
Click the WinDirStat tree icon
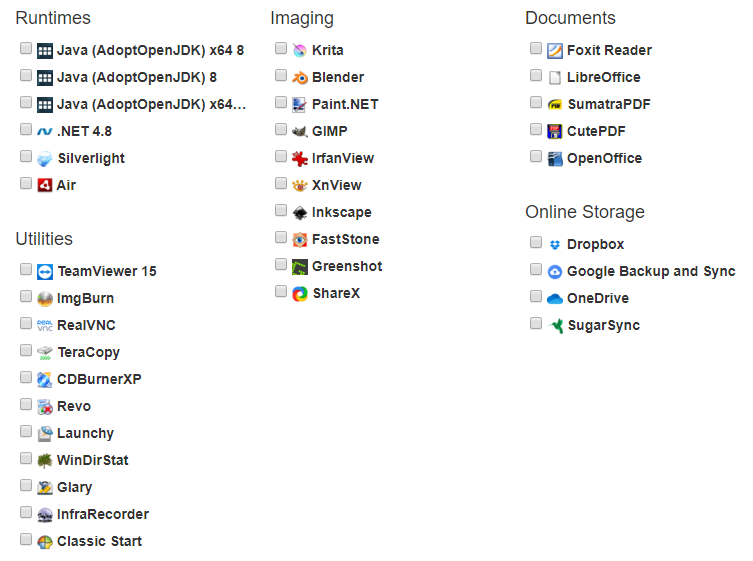pos(45,461)
